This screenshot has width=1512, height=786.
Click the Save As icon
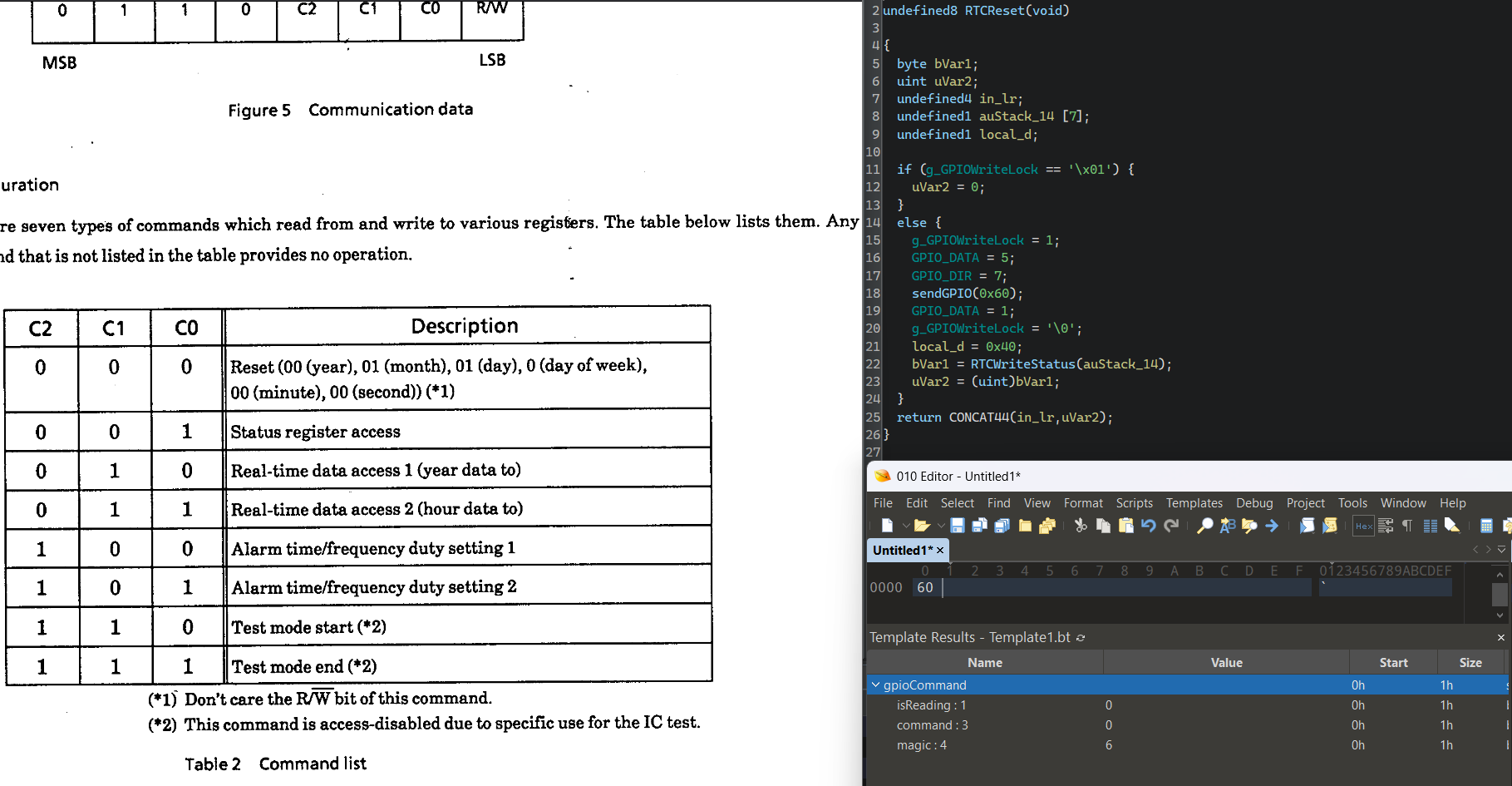980,526
